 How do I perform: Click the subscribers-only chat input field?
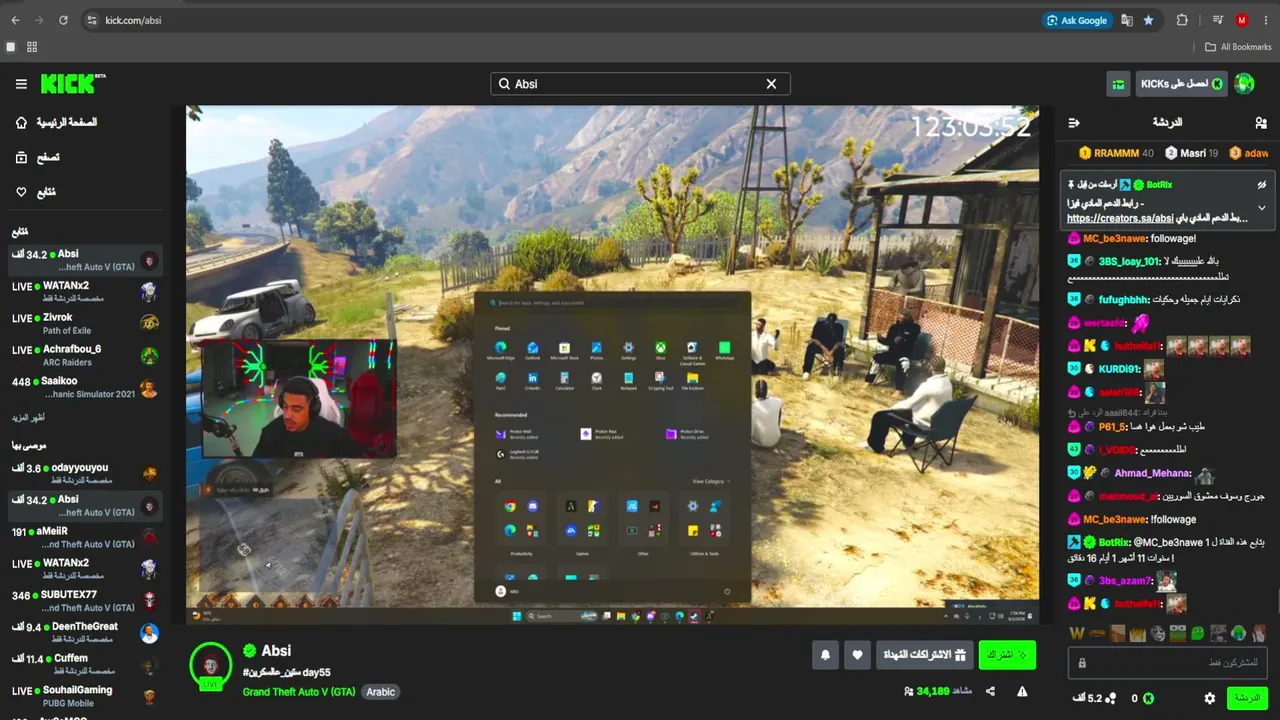click(1168, 662)
